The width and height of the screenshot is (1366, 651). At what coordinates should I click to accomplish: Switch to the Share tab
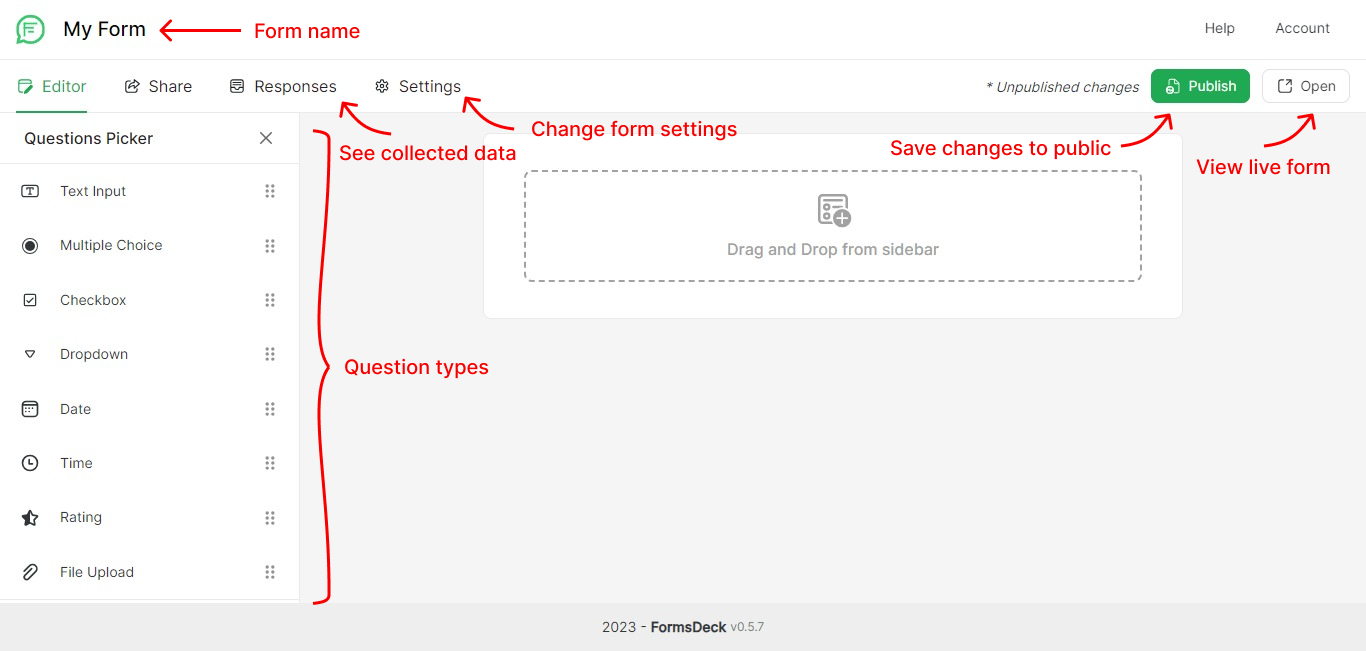coord(157,86)
